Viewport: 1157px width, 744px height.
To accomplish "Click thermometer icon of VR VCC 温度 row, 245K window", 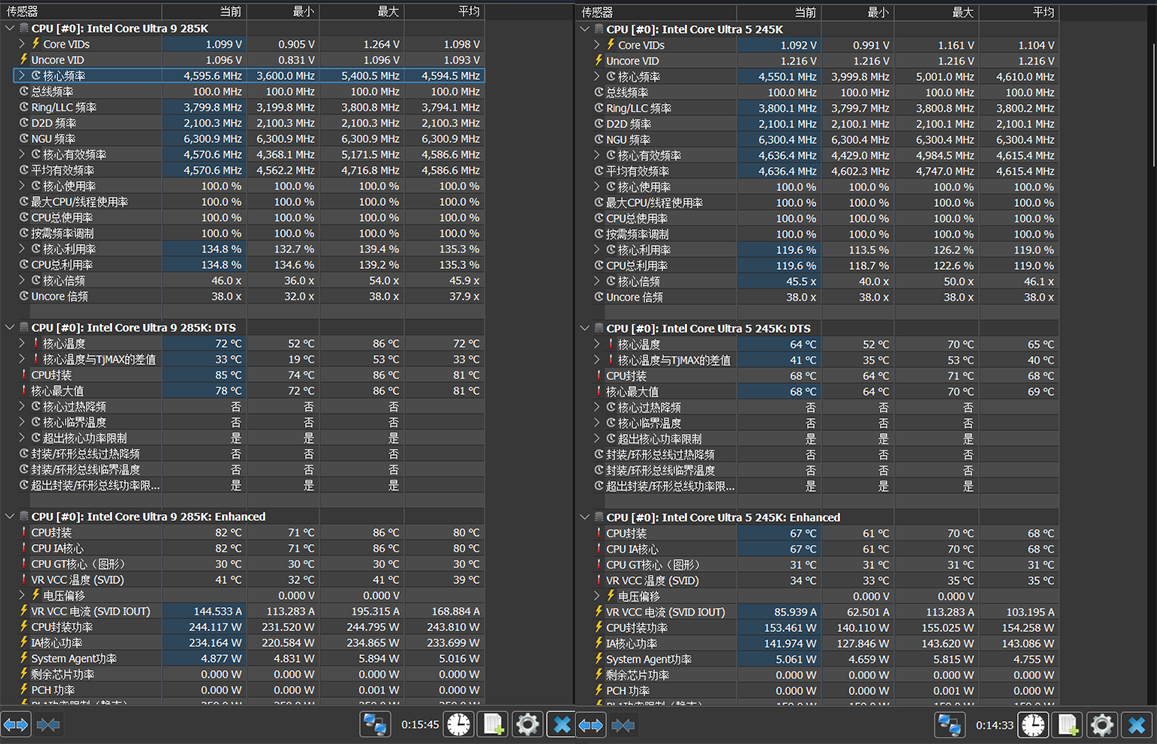I will [x=598, y=580].
